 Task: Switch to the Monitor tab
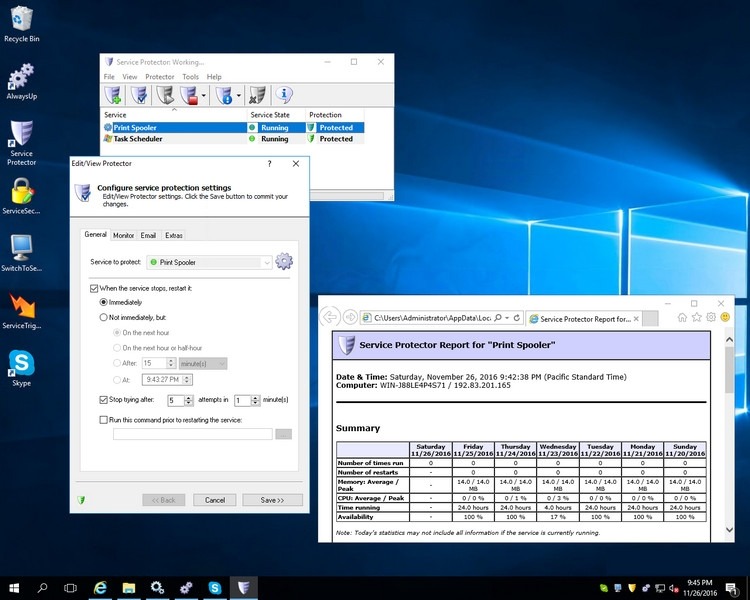(123, 235)
